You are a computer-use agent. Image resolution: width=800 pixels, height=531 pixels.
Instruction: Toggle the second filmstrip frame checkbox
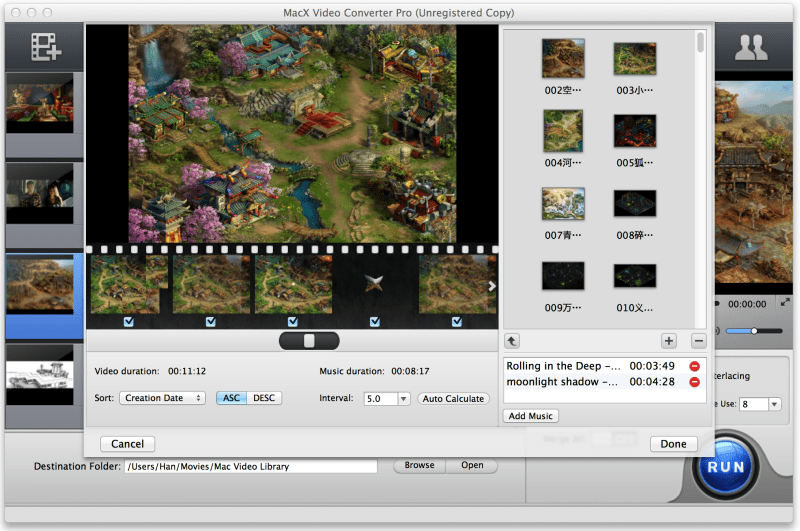[x=211, y=321]
